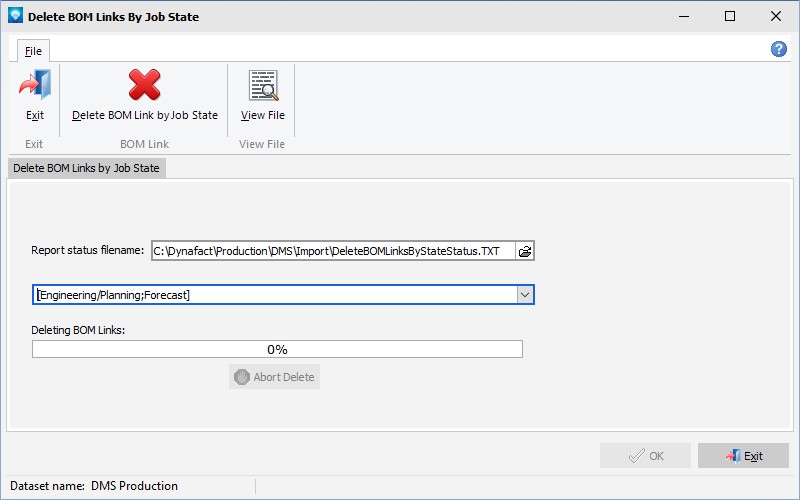Click the Delete BOM Link by Job State label
The width and height of the screenshot is (800, 500).
[x=145, y=115]
